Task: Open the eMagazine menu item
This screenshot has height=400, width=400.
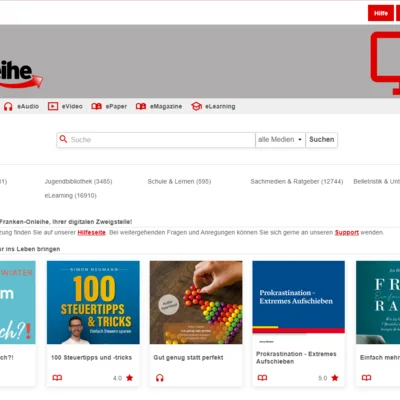Action: click(166, 106)
